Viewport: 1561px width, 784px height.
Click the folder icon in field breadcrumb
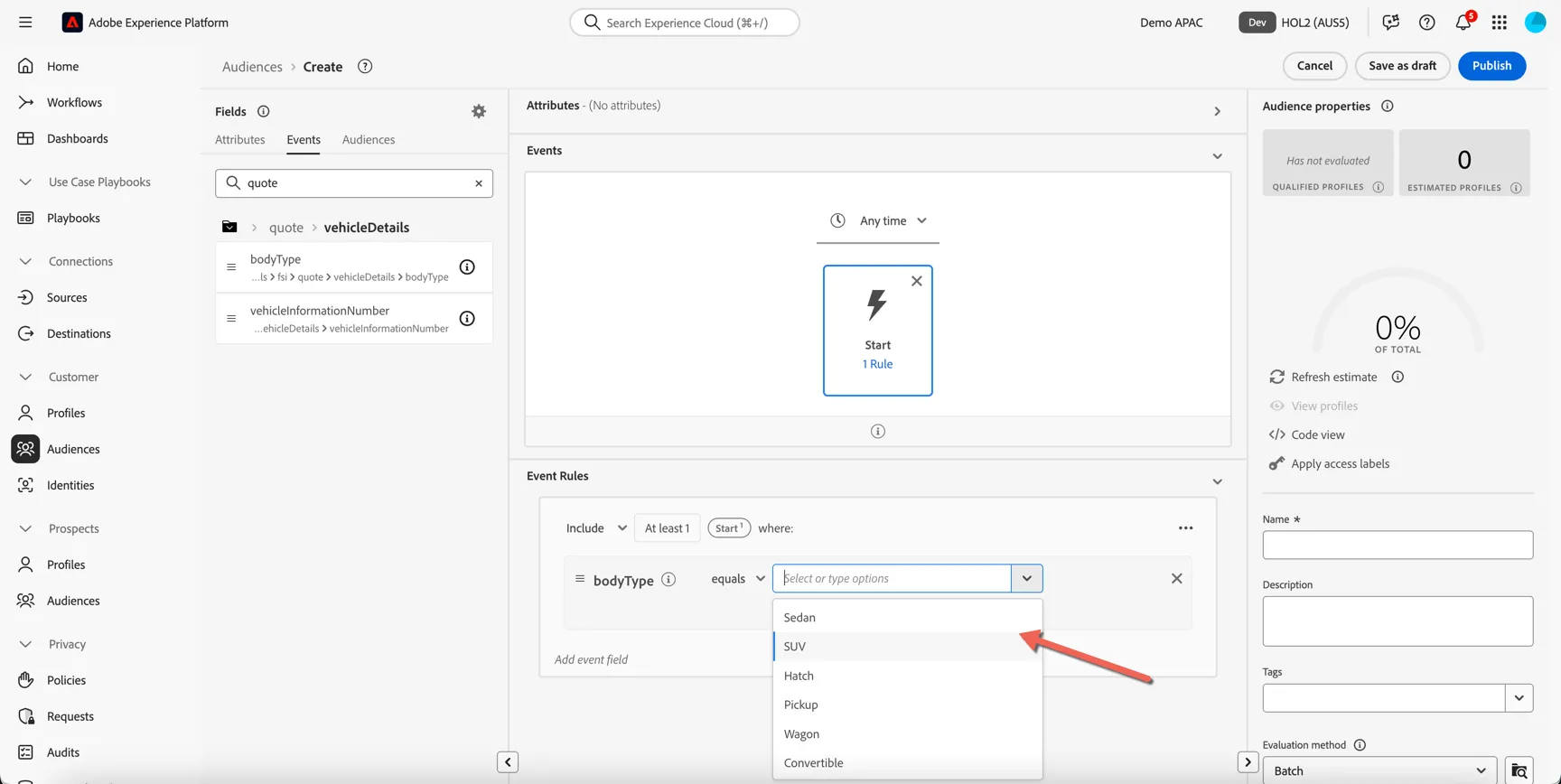point(229,228)
